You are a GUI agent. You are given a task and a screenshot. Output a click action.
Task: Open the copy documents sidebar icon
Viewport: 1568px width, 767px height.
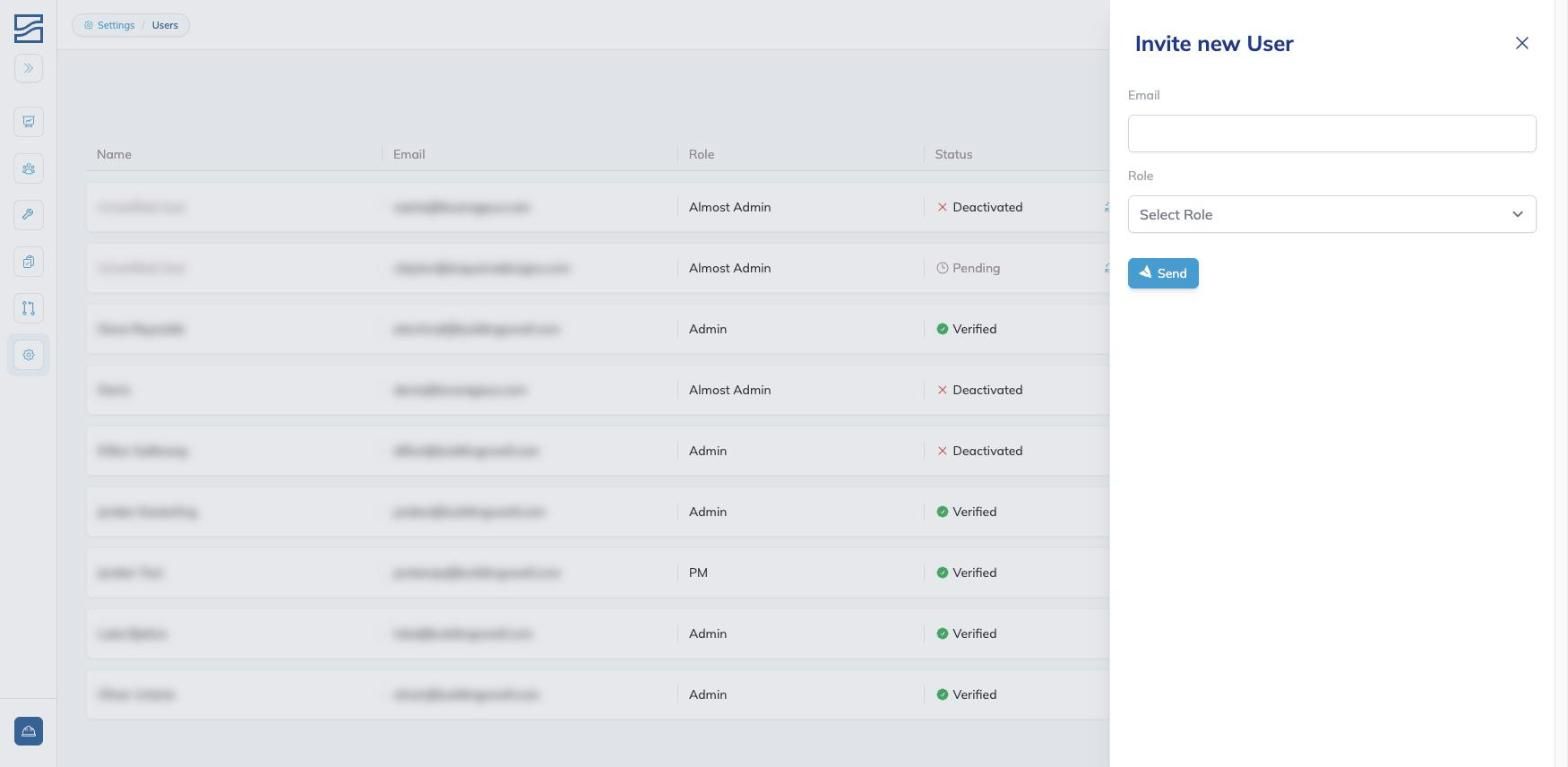pos(28,262)
